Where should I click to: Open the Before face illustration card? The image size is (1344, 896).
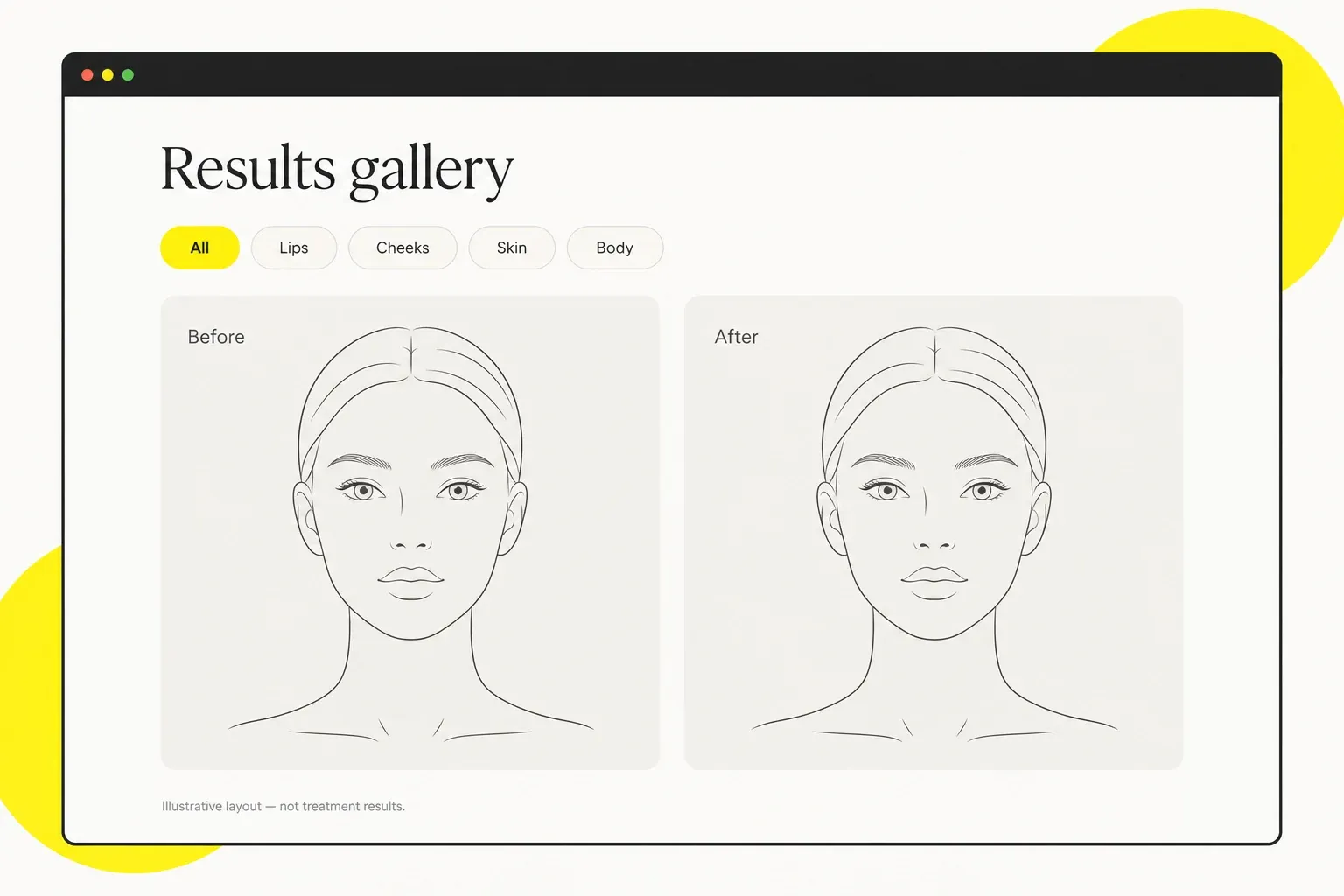(x=410, y=532)
